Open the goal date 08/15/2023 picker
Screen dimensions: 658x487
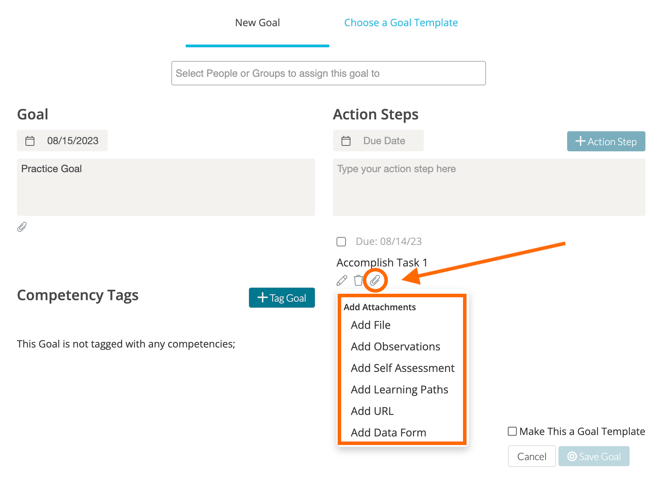pos(72,141)
